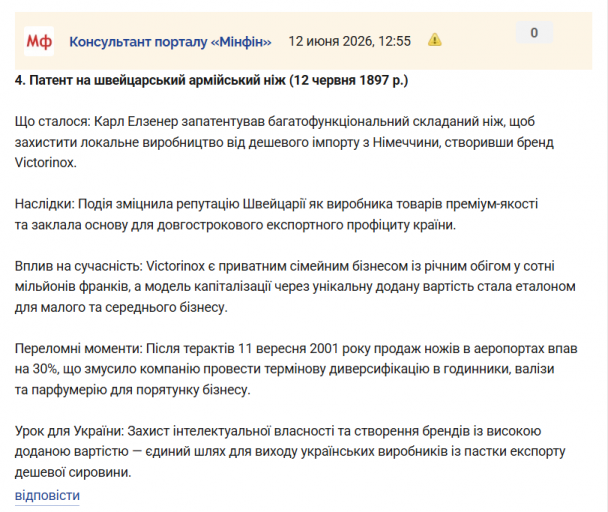The image size is (608, 512).
Task: Click the yellow warning report icon
Action: [435, 40]
